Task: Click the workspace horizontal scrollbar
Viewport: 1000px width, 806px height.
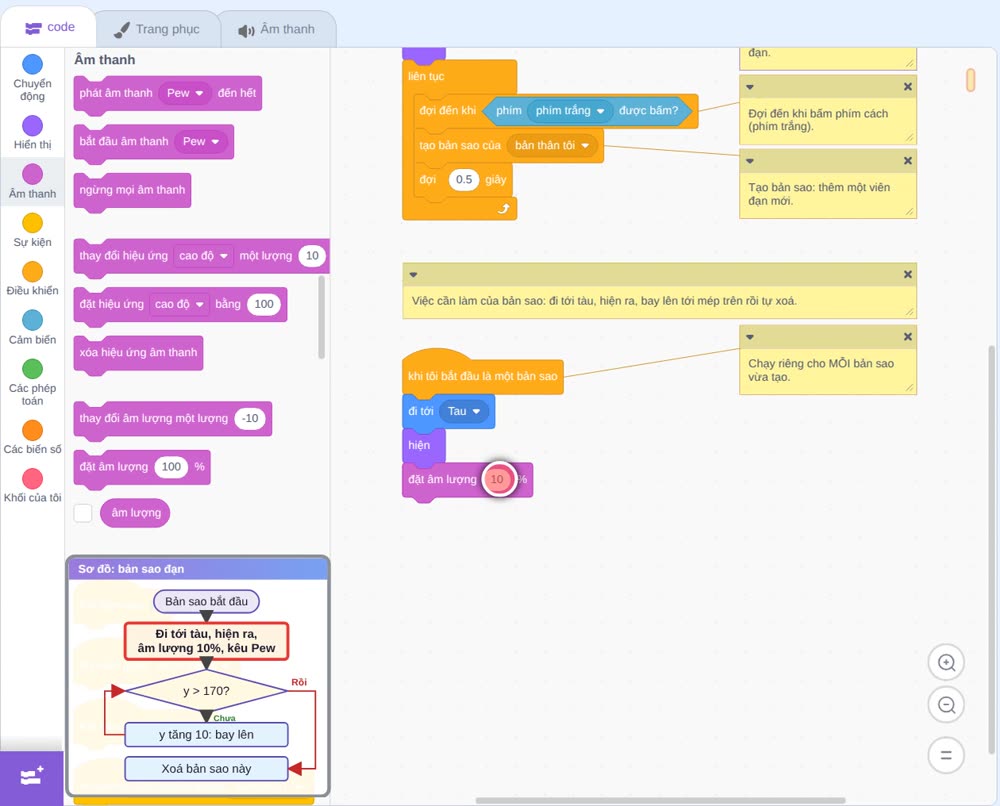Action: (661, 800)
